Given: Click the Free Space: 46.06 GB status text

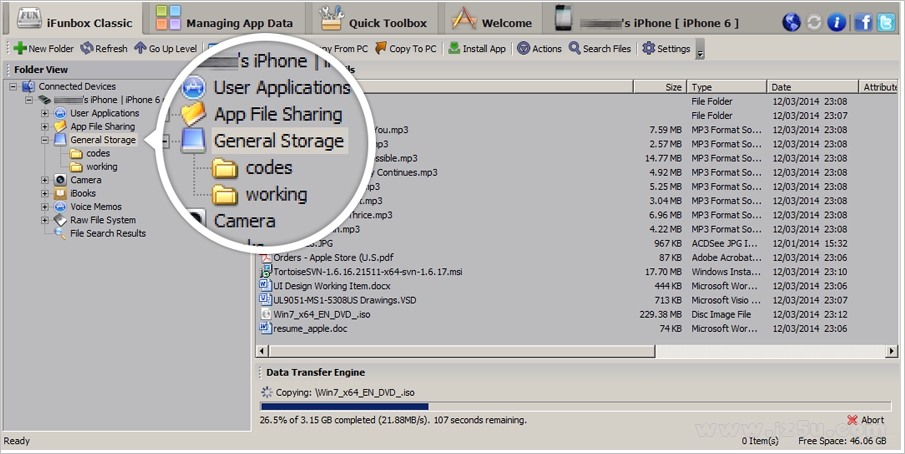Looking at the screenshot, I should (842, 441).
